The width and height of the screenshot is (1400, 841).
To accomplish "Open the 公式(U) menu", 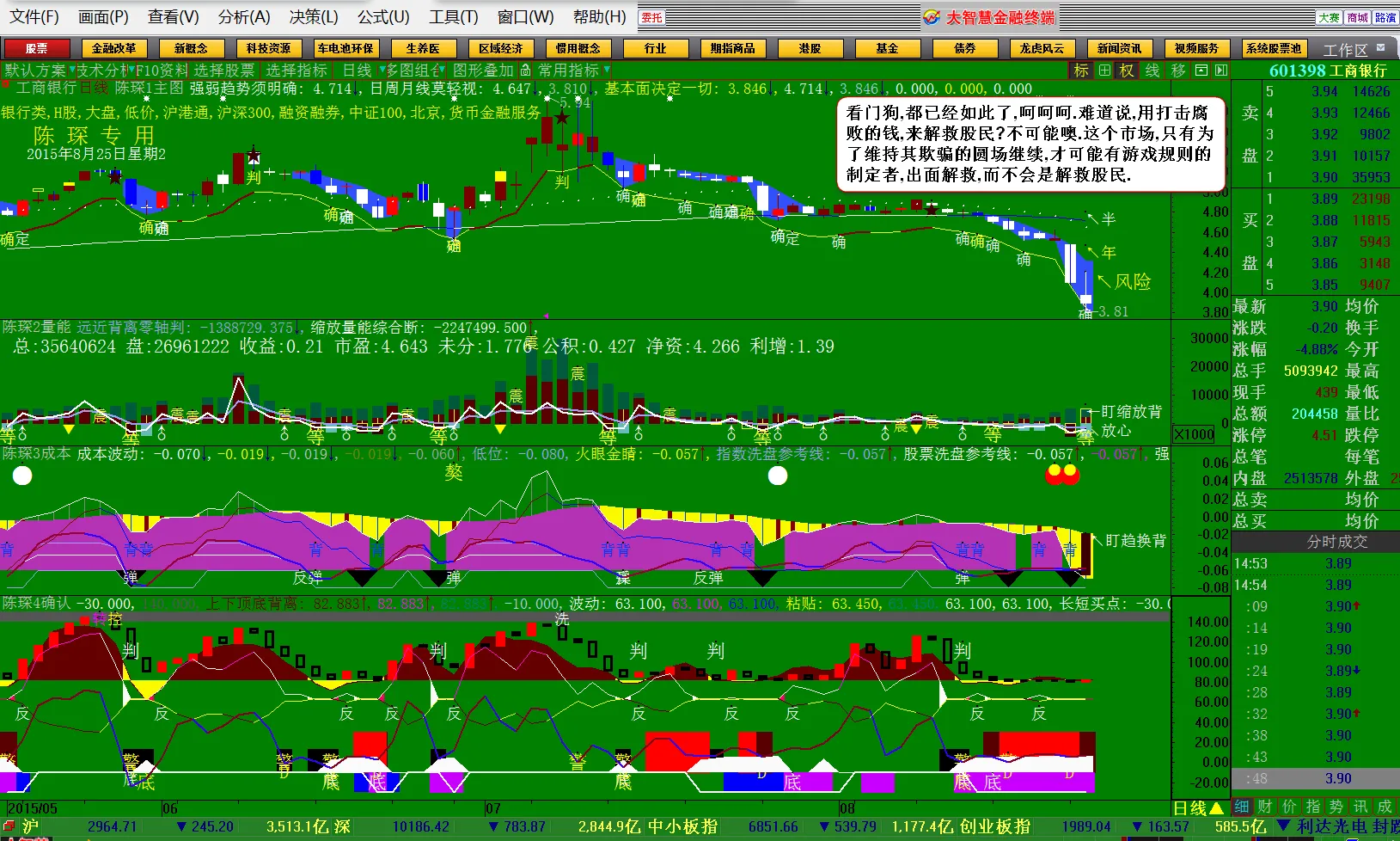I will [x=383, y=17].
